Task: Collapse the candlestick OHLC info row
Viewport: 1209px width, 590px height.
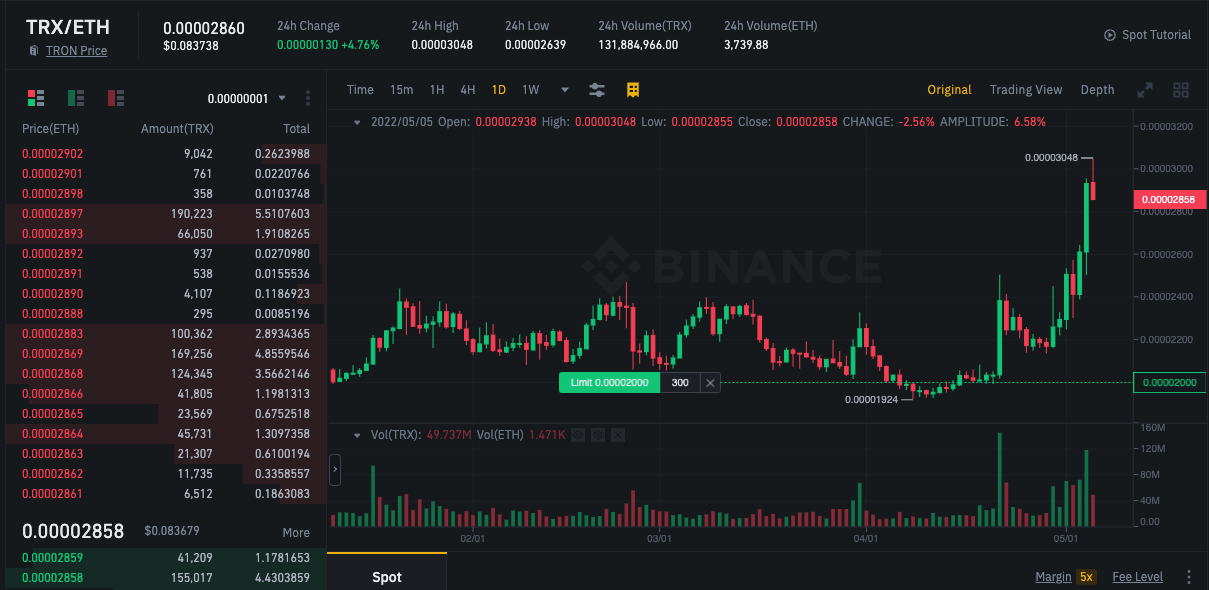Action: pyautogui.click(x=358, y=122)
